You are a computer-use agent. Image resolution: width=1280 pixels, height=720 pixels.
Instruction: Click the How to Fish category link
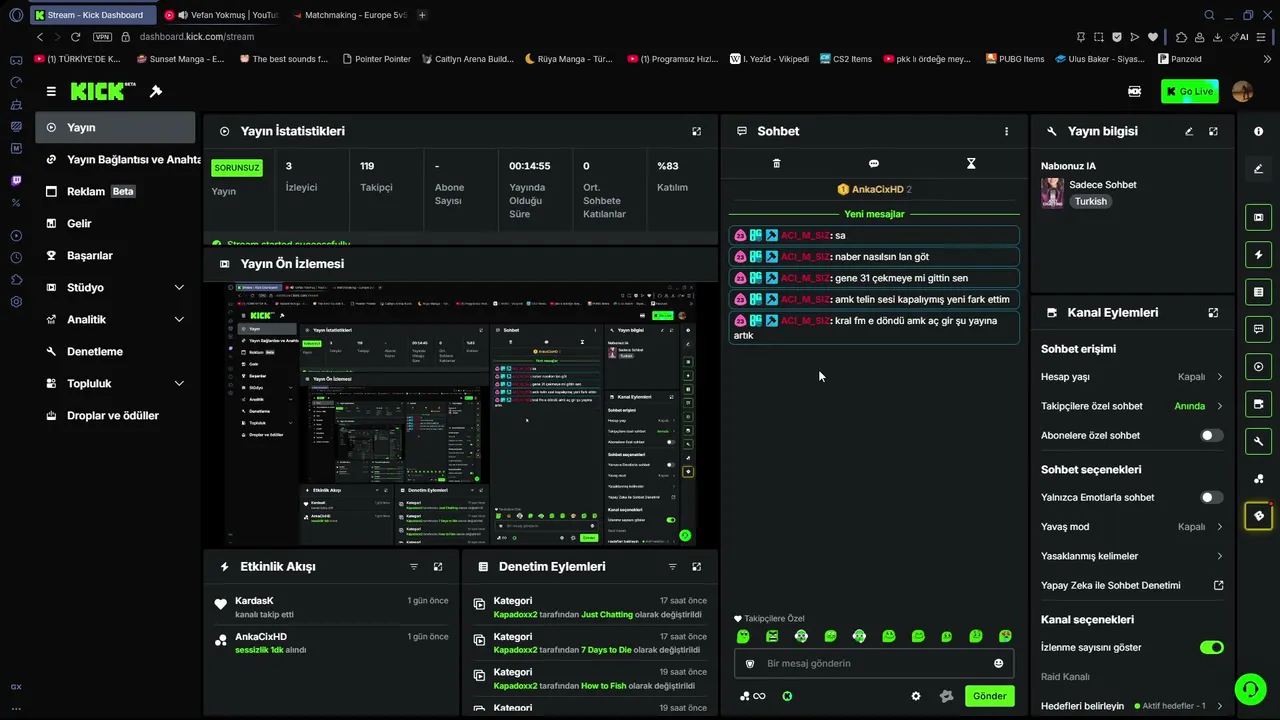(x=606, y=686)
